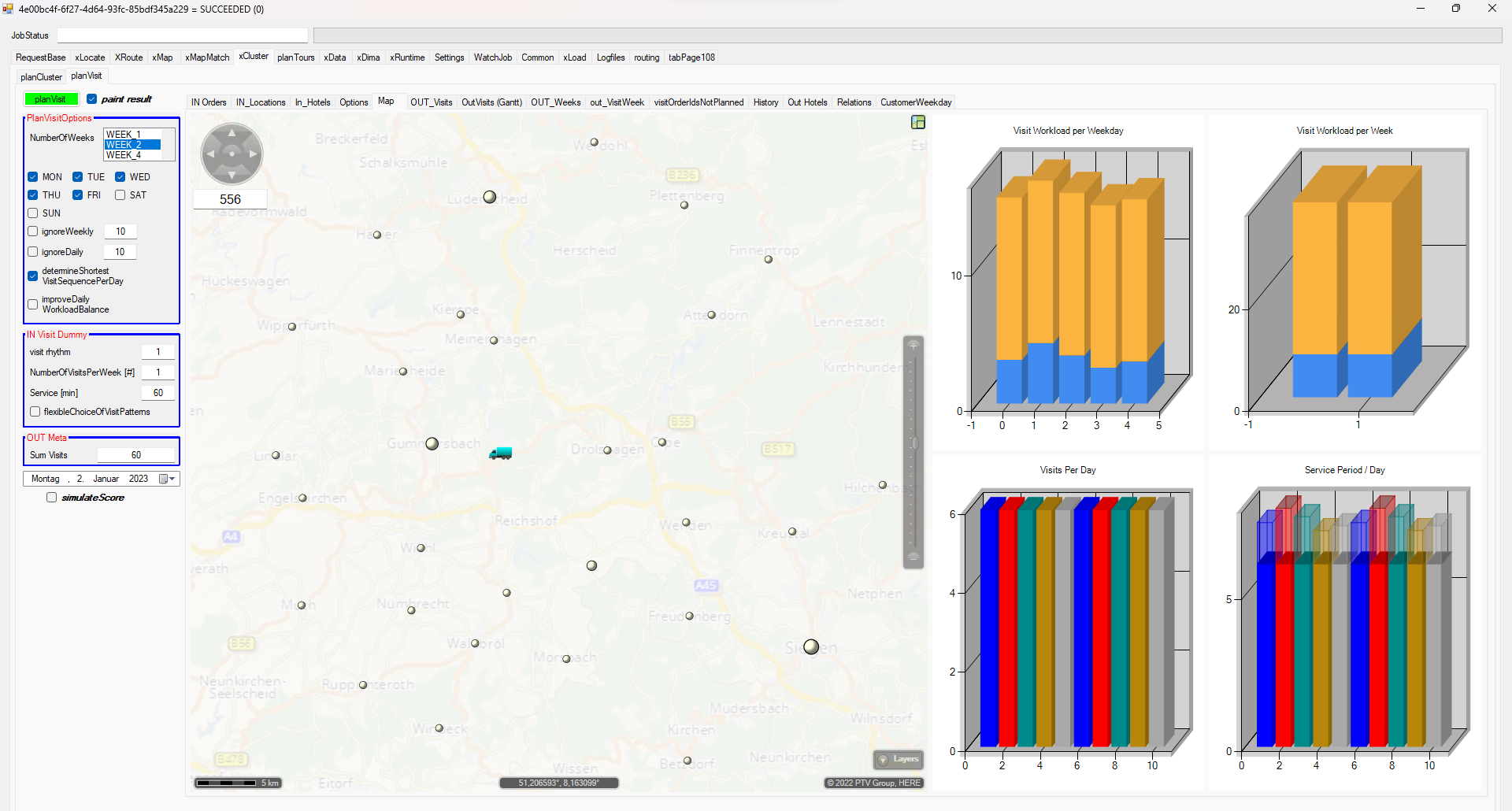The height and width of the screenshot is (811, 1512).
Task: Click the map overview toggle icon
Action: click(917, 122)
